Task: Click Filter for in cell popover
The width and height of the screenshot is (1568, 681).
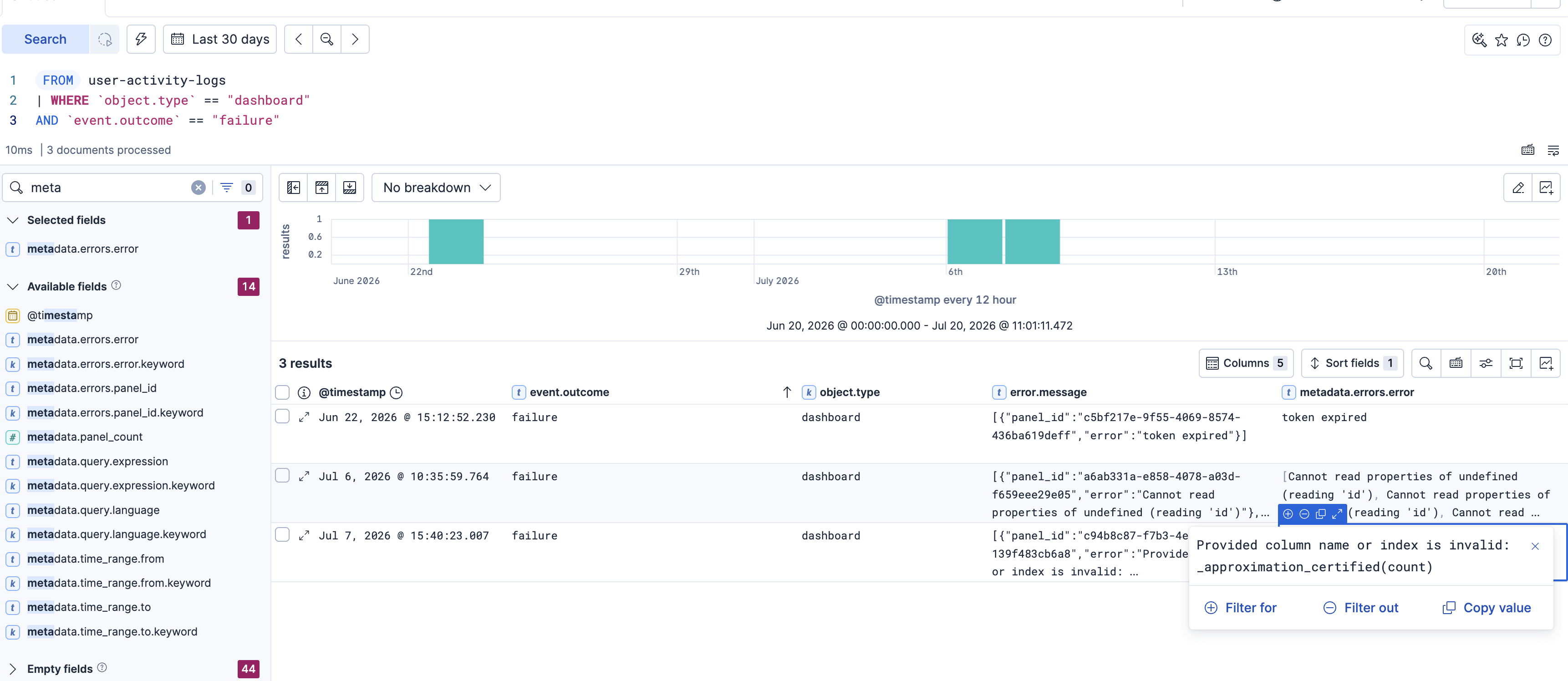Action: pos(1241,608)
